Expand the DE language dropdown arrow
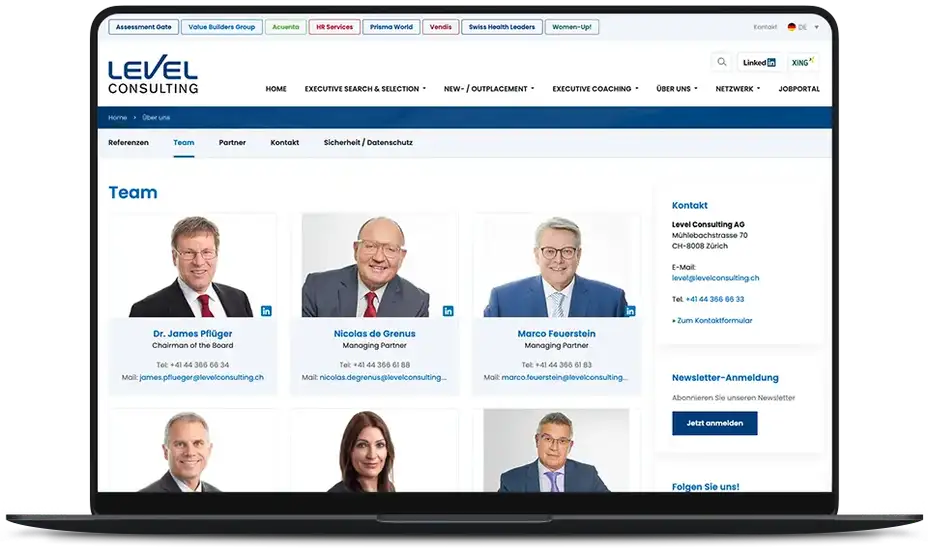928x556 pixels. pyautogui.click(x=817, y=27)
